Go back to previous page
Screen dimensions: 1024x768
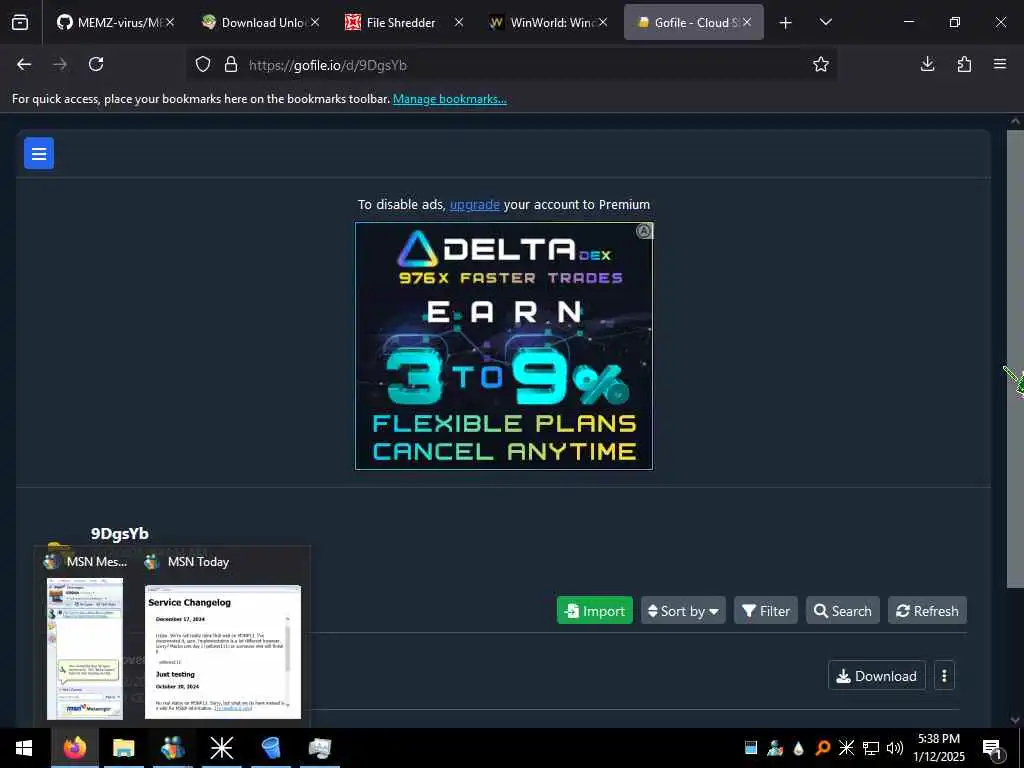24,64
